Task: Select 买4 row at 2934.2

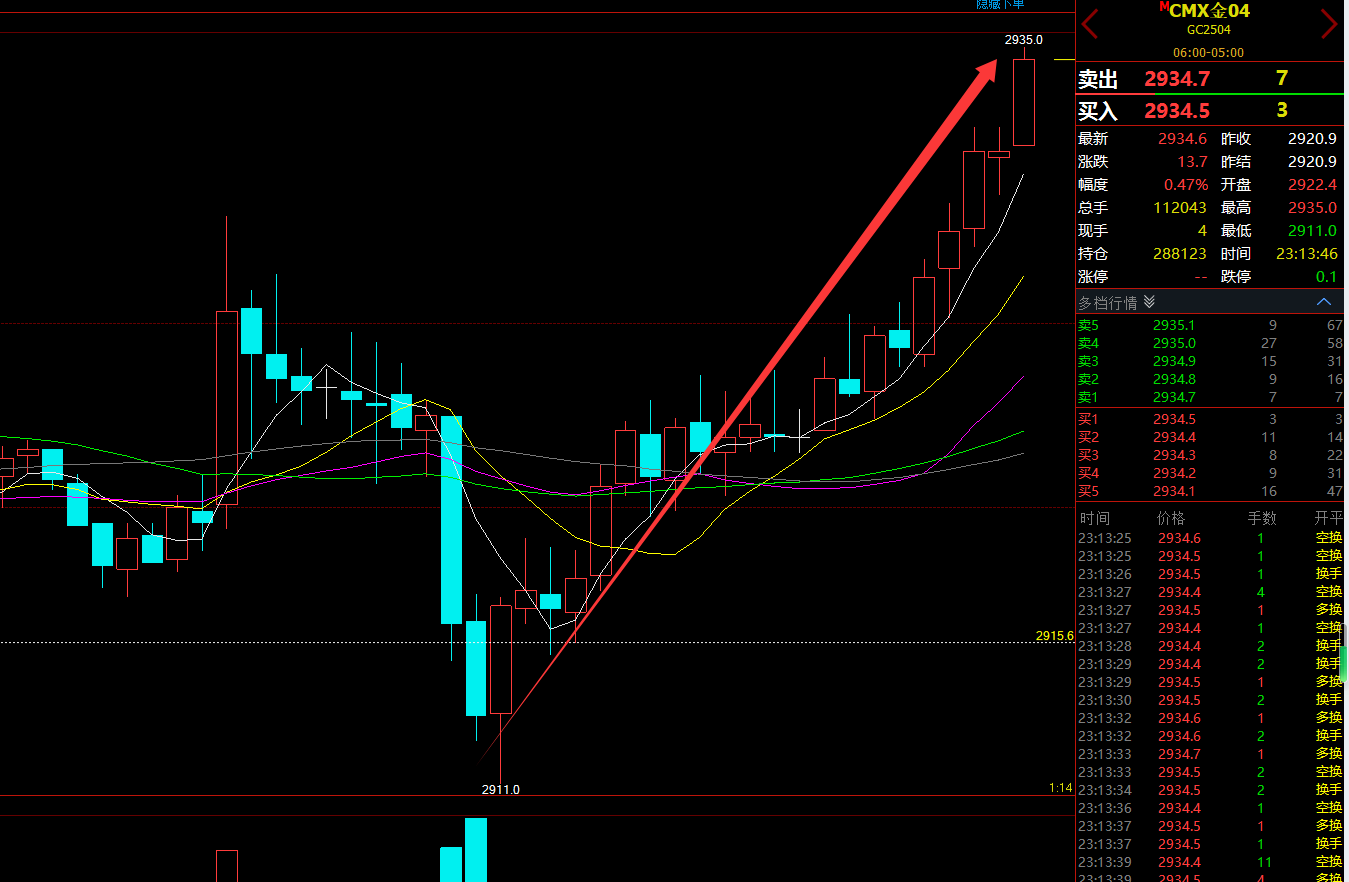Action: coord(1210,473)
